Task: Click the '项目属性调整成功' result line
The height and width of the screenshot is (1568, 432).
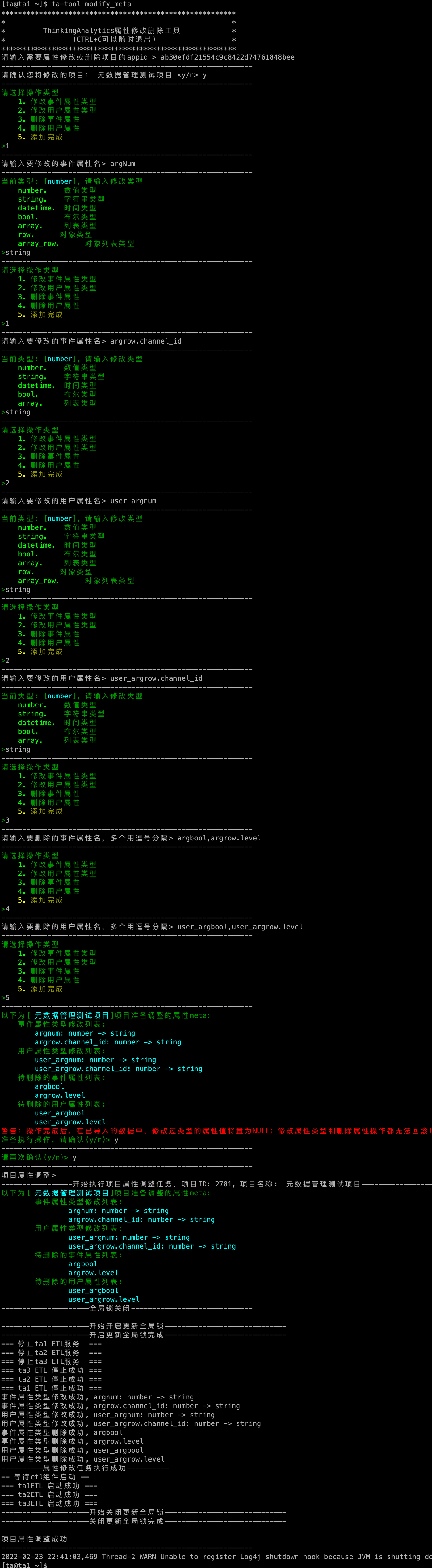Action: coord(35,1539)
